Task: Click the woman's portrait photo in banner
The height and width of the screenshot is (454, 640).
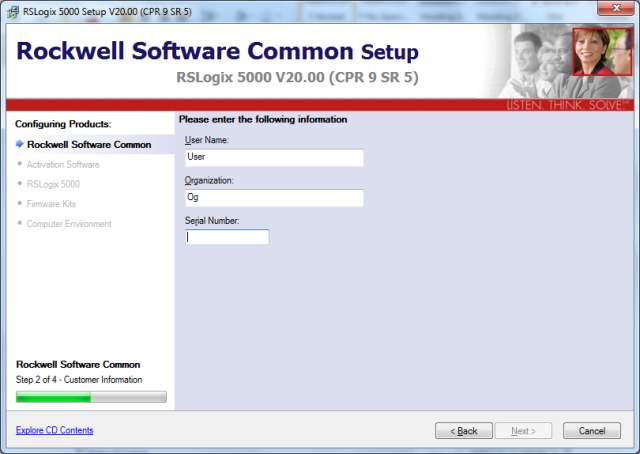Action: (x=602, y=52)
